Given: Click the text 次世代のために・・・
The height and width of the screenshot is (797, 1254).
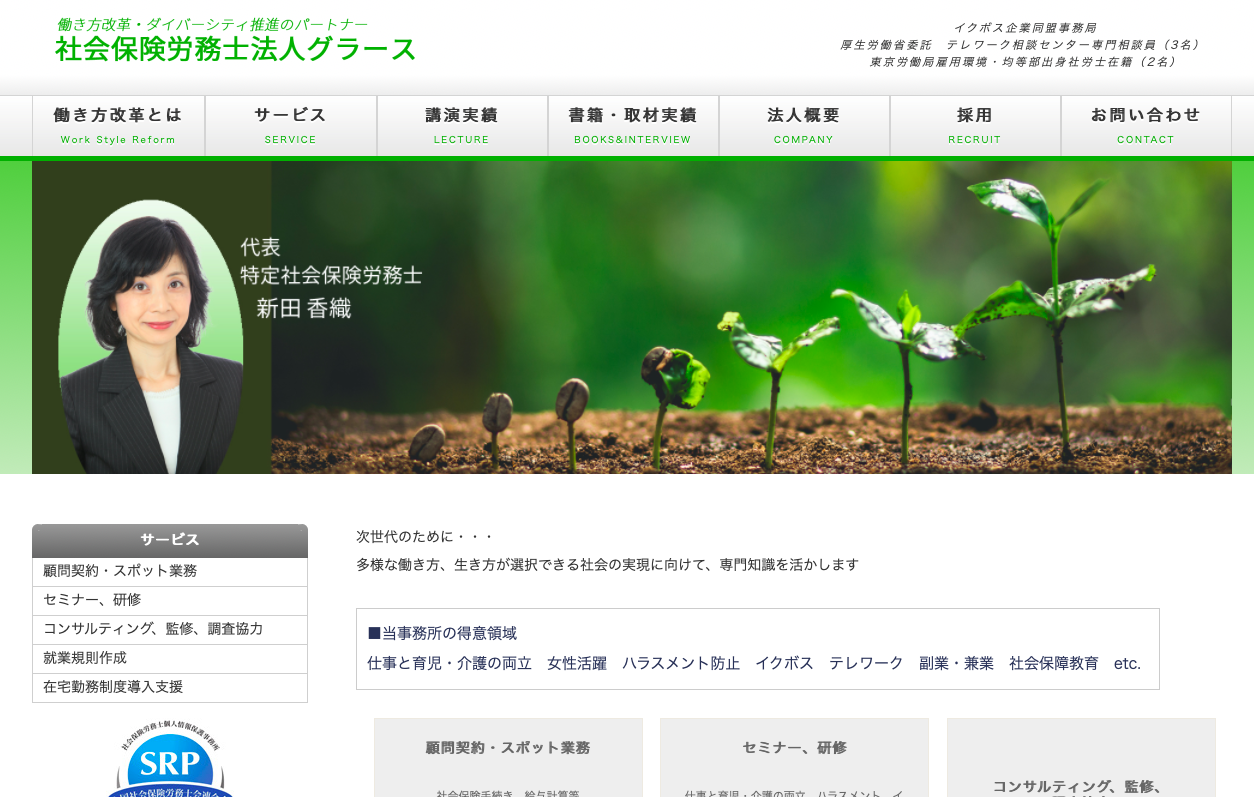Looking at the screenshot, I should click(425, 537).
